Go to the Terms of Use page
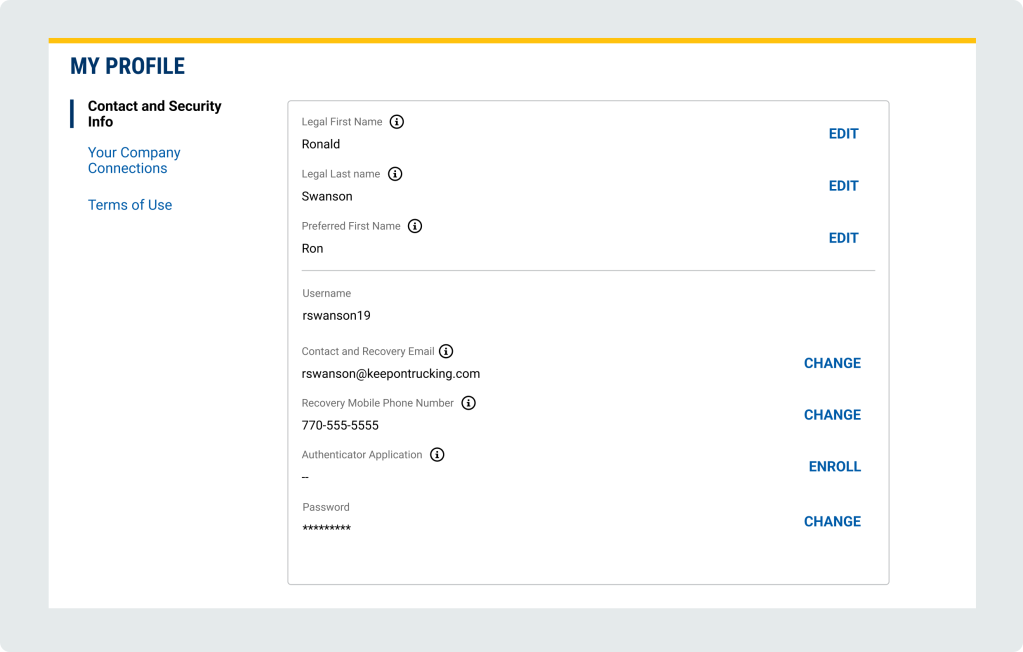Viewport: 1023px width, 652px height. pos(130,205)
